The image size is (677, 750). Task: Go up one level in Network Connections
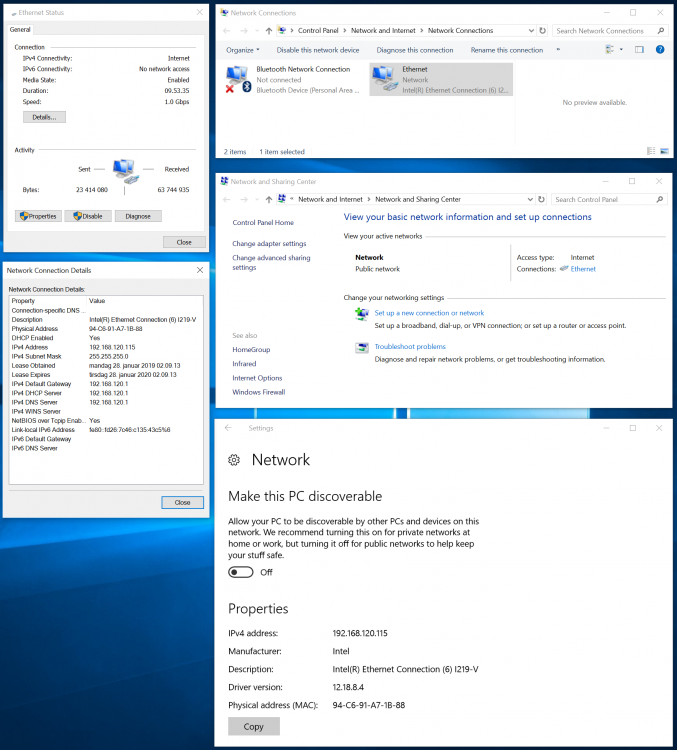[269, 31]
